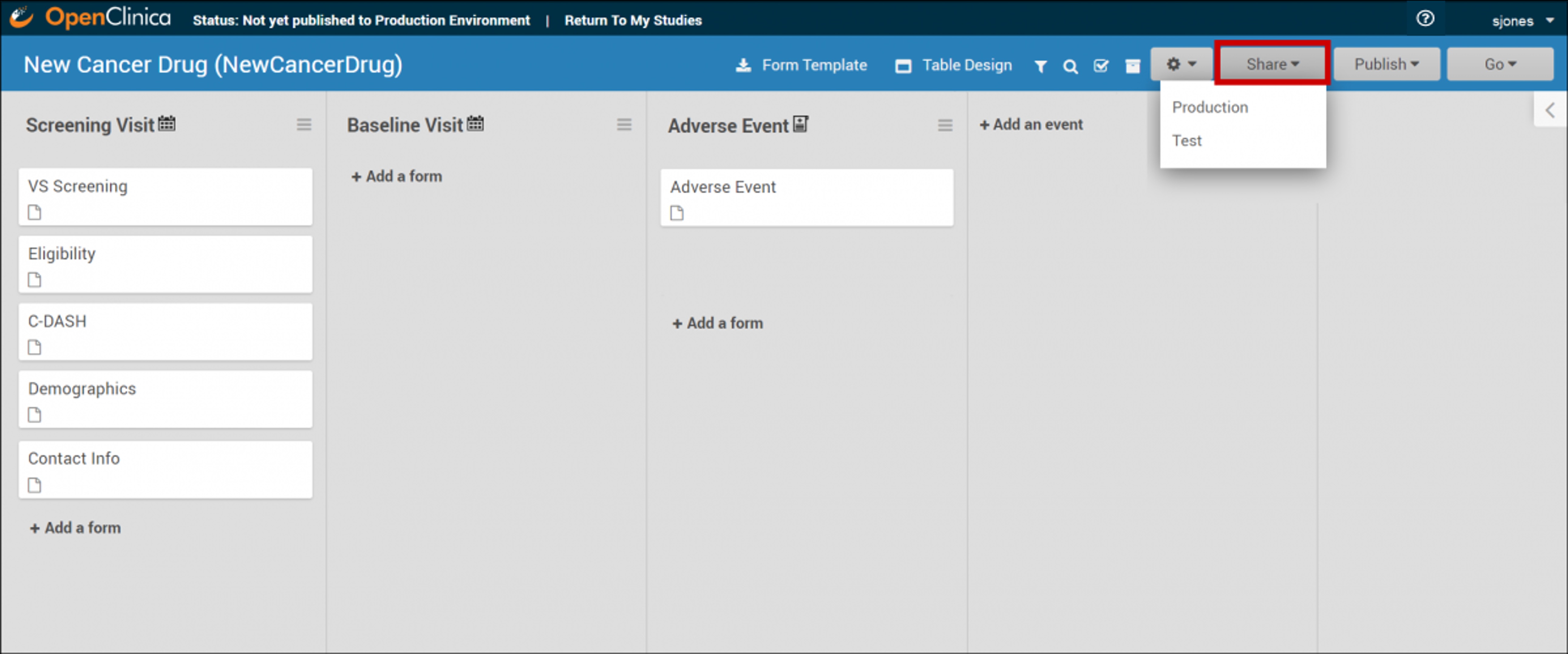Select Production from Share menu

pos(1209,107)
